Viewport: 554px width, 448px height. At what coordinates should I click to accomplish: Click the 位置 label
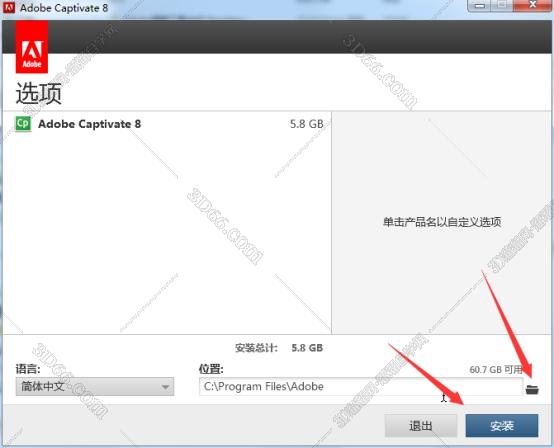[x=211, y=369]
